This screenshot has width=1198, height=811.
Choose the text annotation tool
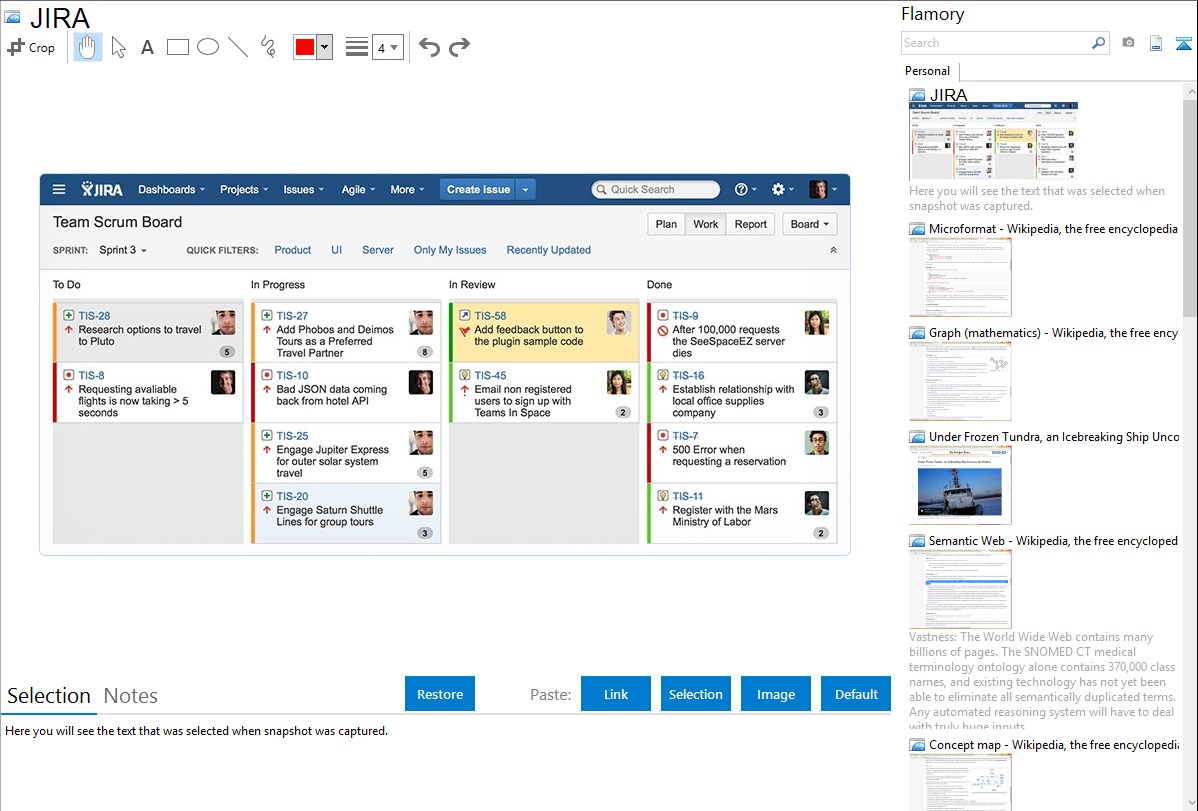pos(147,47)
